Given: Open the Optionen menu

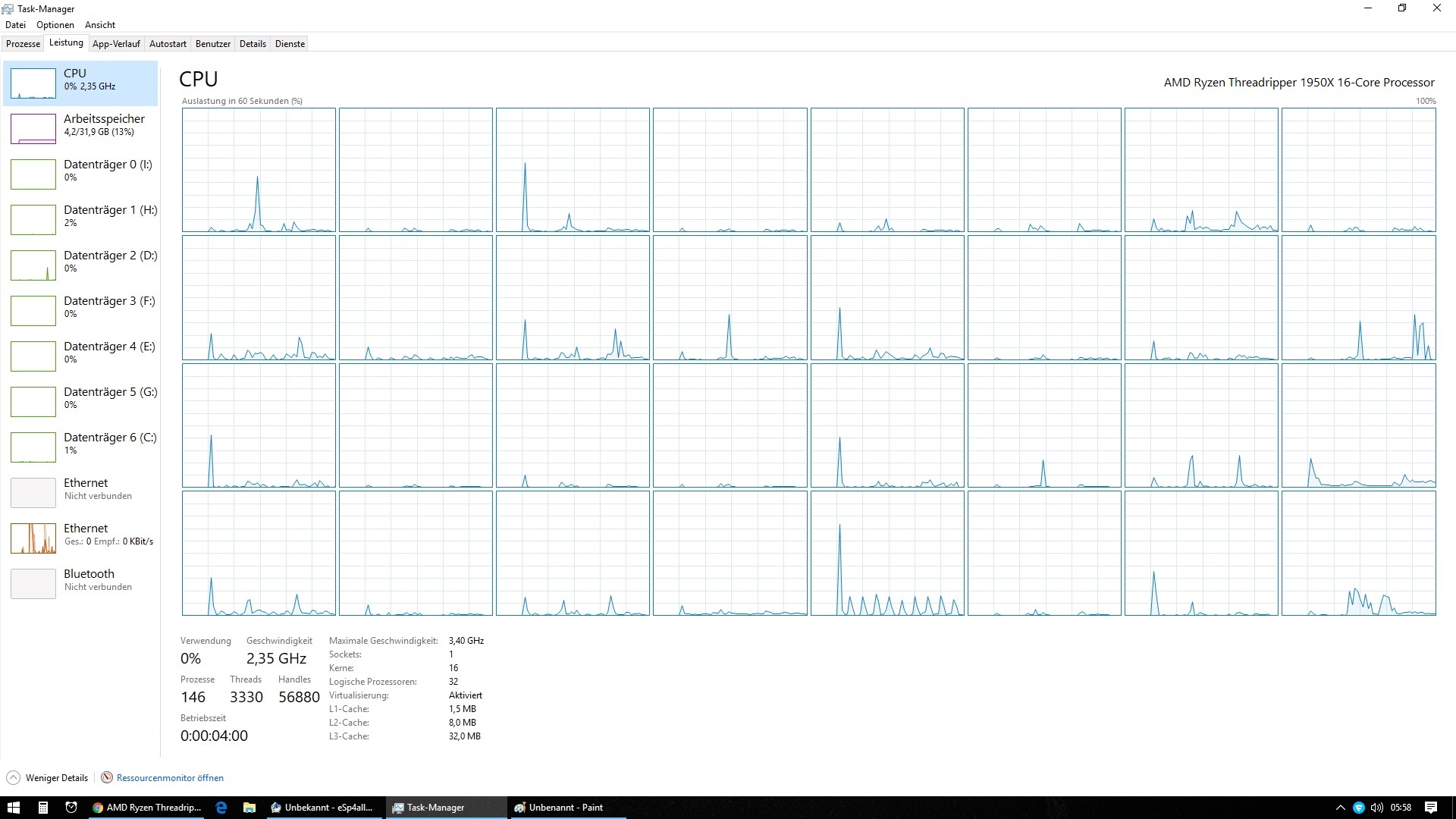Looking at the screenshot, I should point(55,25).
